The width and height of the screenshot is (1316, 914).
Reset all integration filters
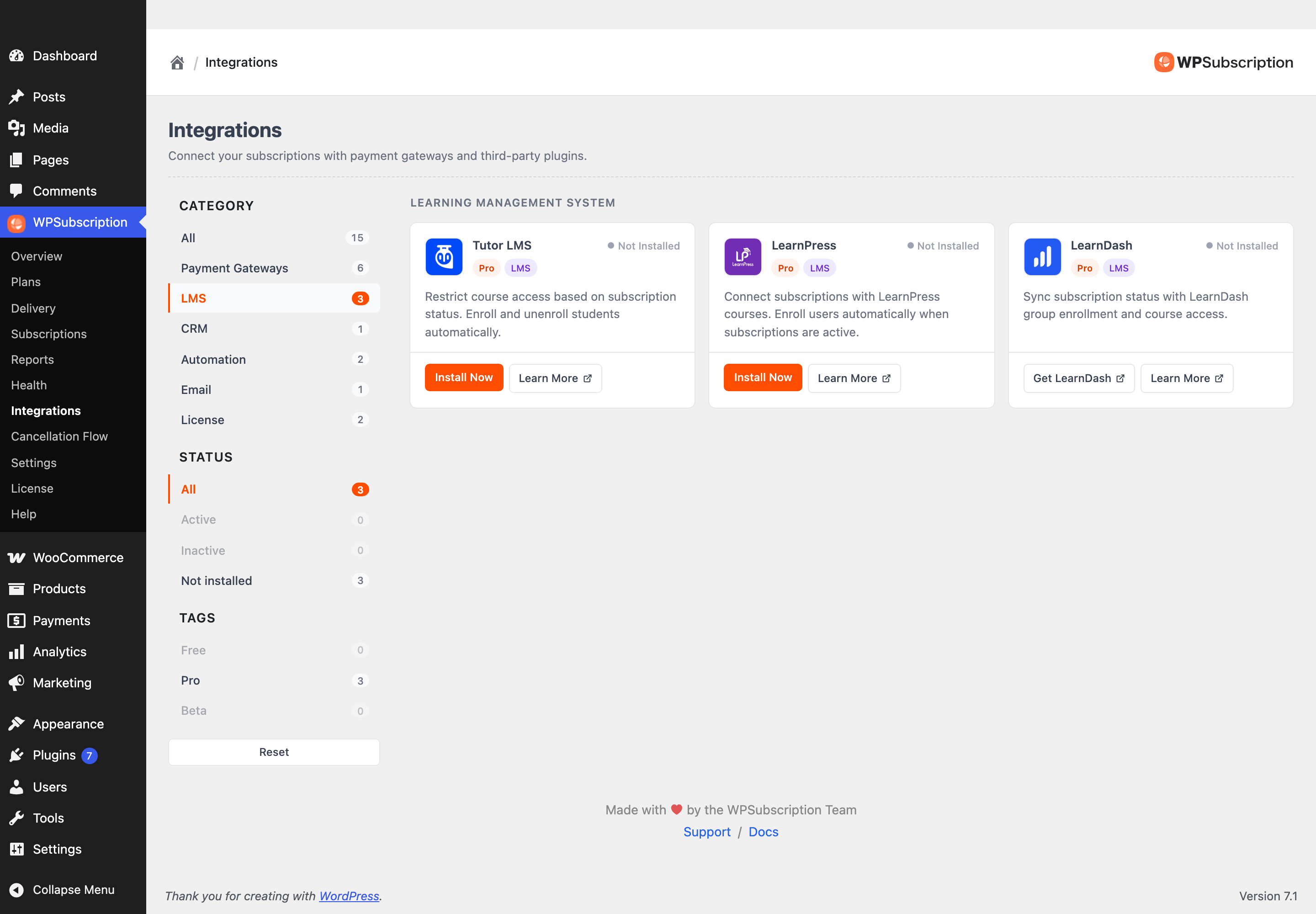coord(274,752)
